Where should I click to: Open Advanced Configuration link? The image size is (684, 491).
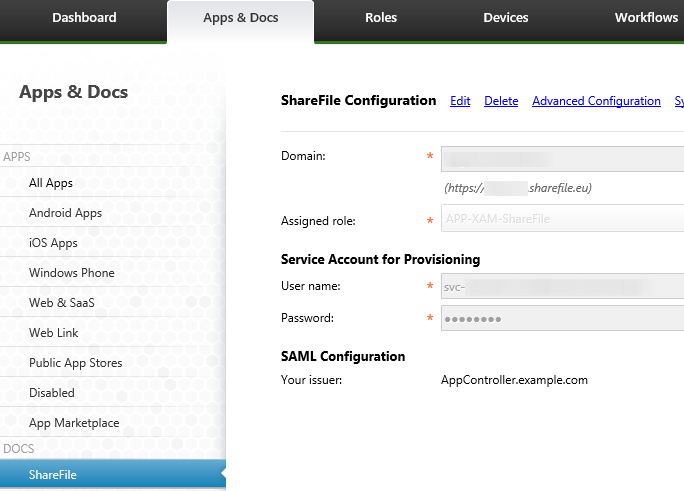pos(596,101)
